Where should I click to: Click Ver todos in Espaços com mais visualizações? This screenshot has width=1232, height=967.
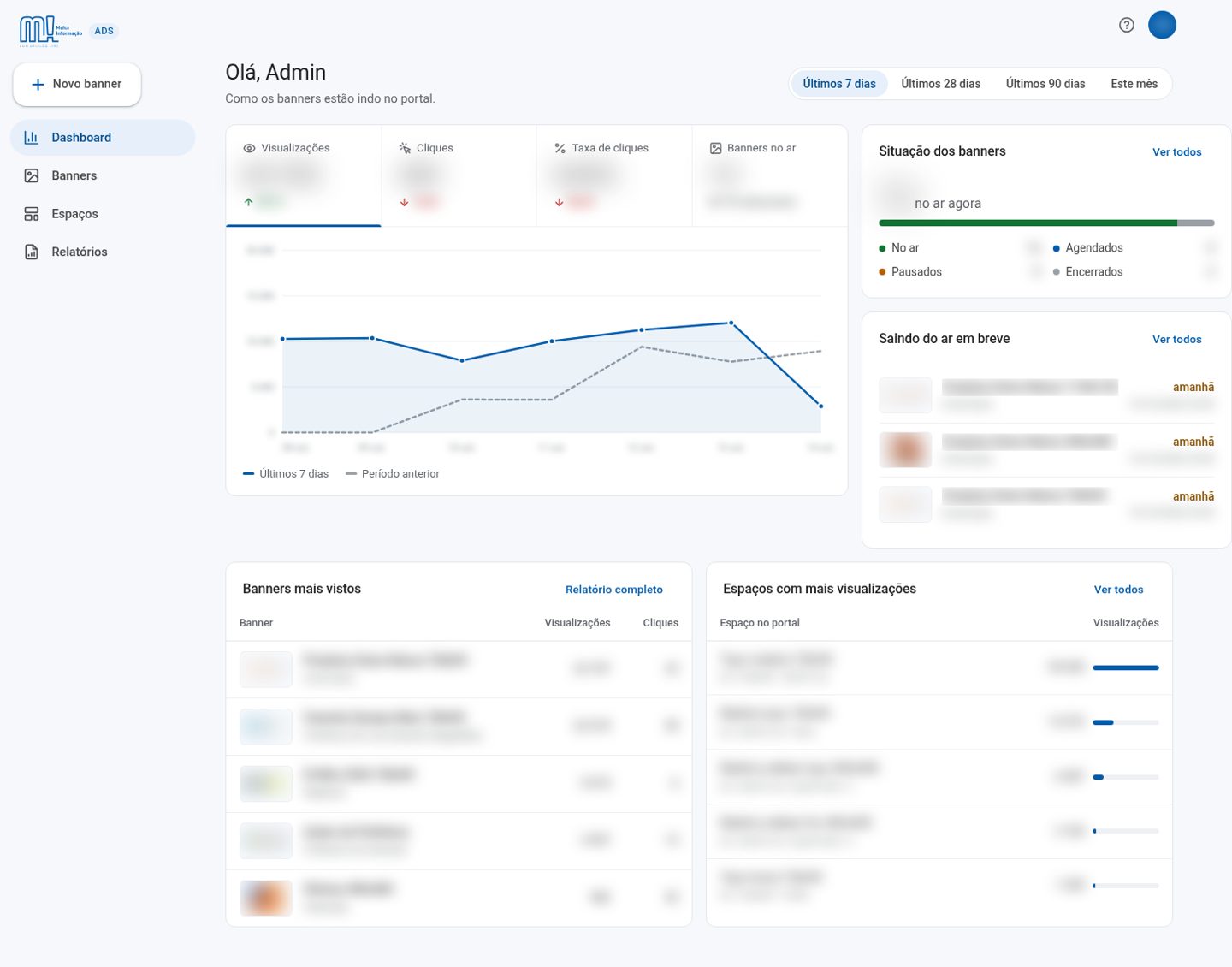click(x=1119, y=590)
